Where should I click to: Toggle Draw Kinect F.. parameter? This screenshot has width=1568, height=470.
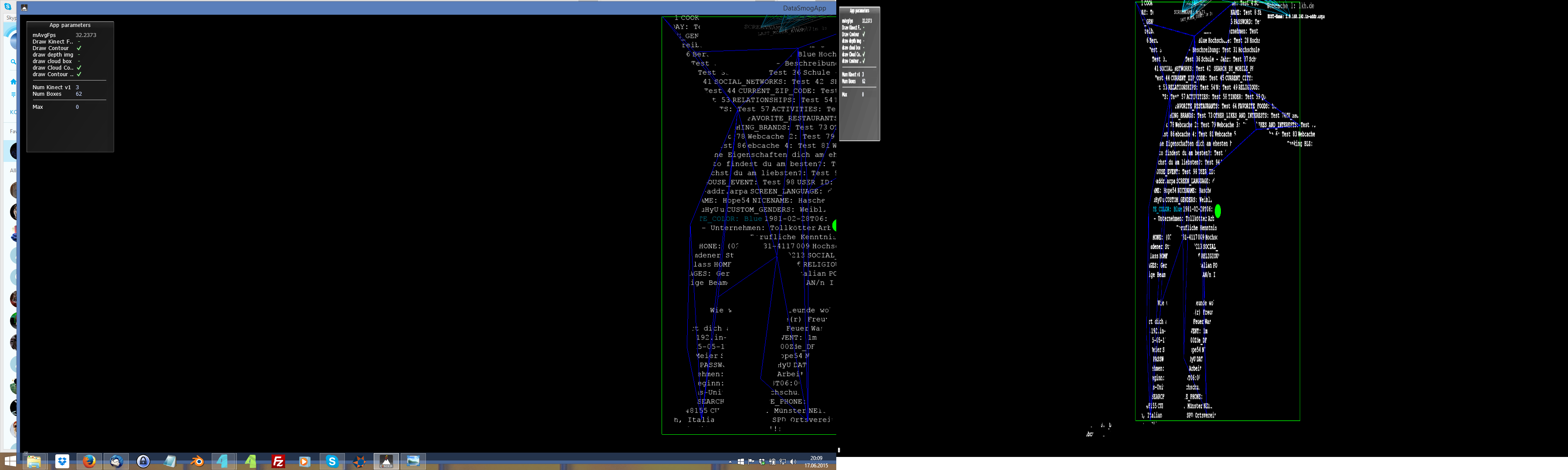[78, 41]
